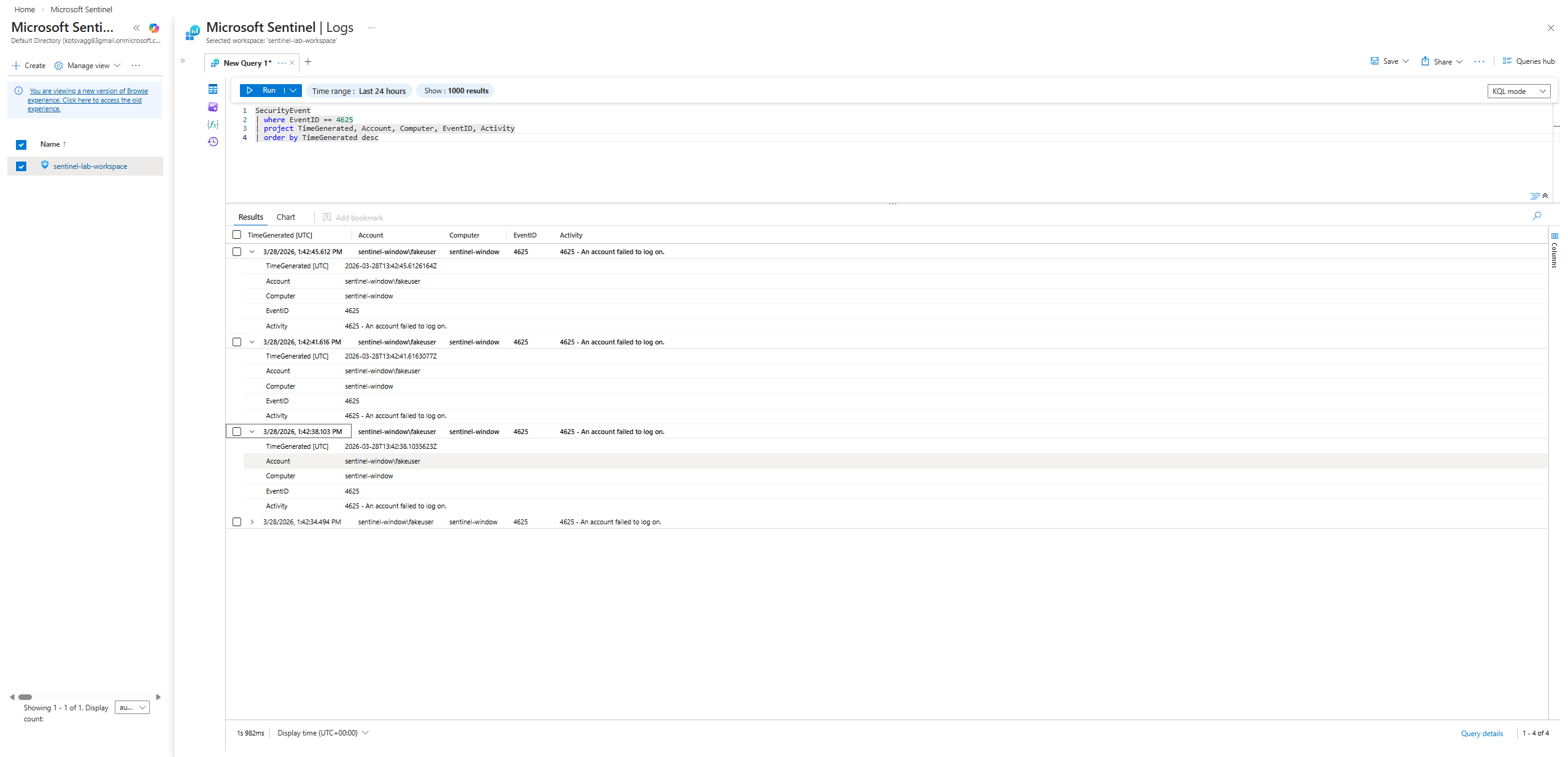Expand the 1:42:34.494 PM result row

252,522
